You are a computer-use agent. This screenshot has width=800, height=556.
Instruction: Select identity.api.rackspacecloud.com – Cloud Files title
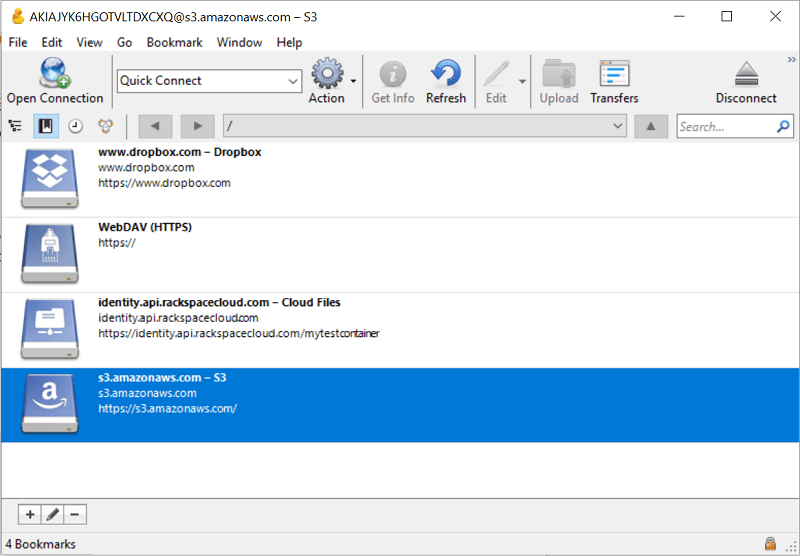point(219,302)
